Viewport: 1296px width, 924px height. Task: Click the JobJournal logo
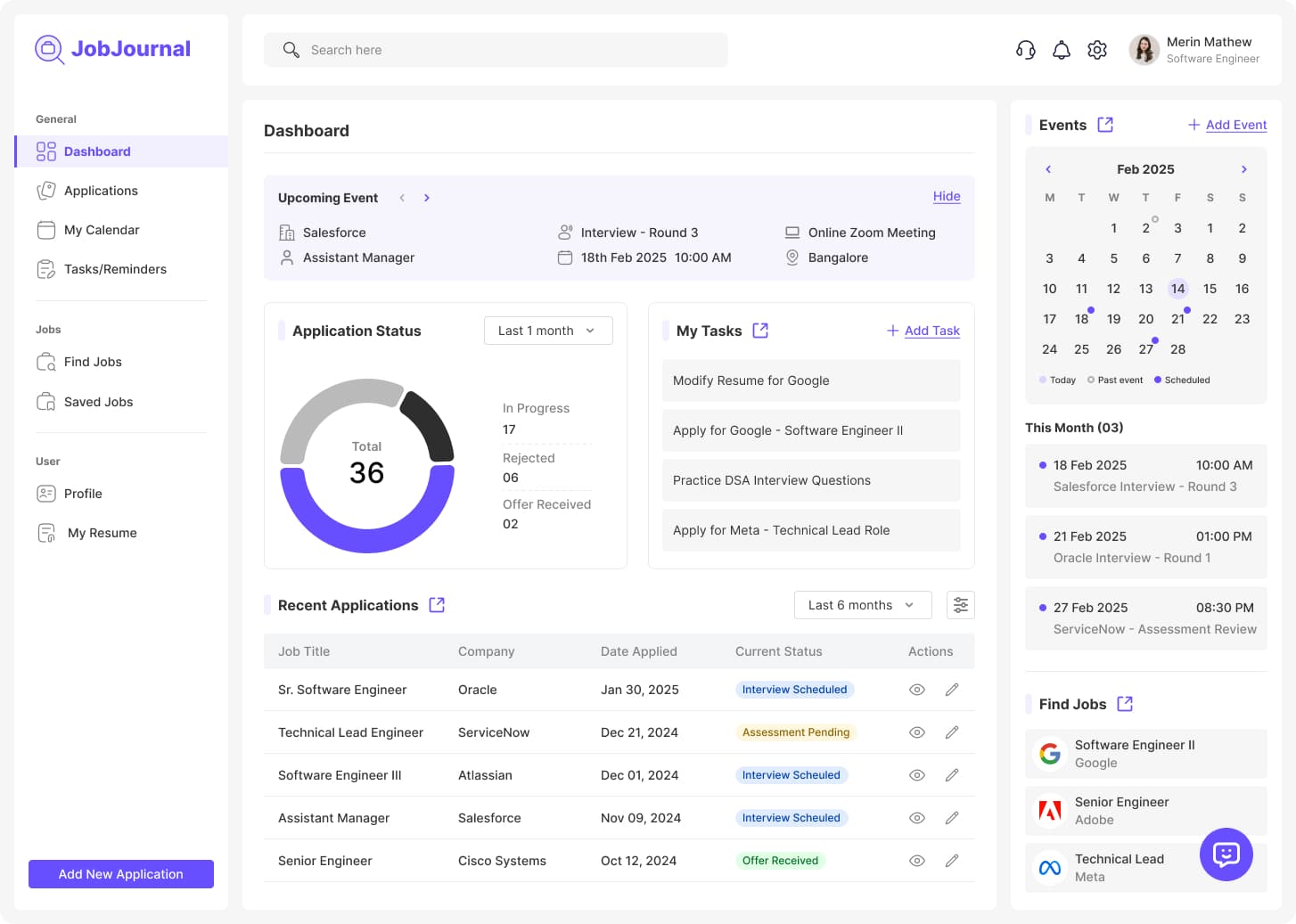[112, 49]
